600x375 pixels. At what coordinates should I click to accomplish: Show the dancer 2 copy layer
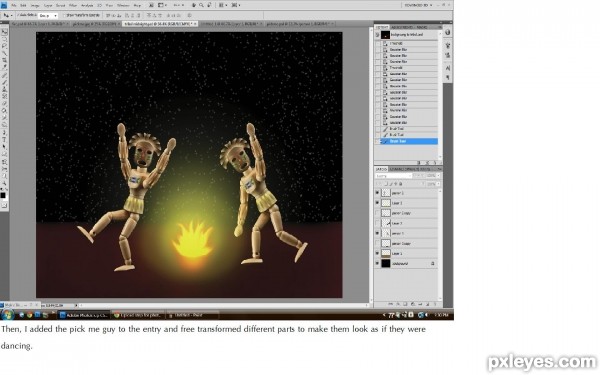378,213
